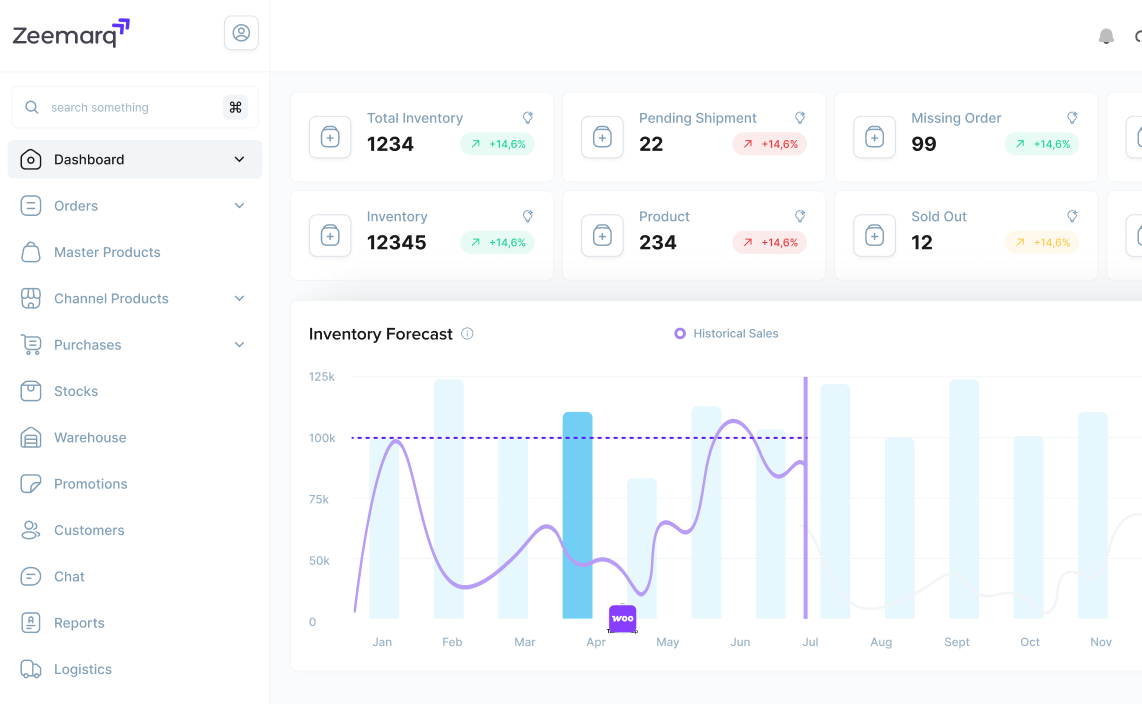Click the Zeemarq logo

[71, 34]
